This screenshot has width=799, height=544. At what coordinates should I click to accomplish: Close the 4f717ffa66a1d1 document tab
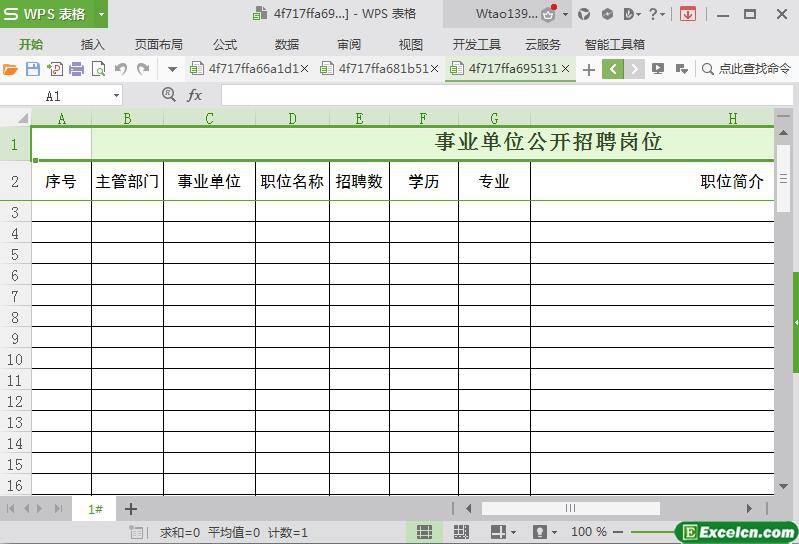pos(304,68)
